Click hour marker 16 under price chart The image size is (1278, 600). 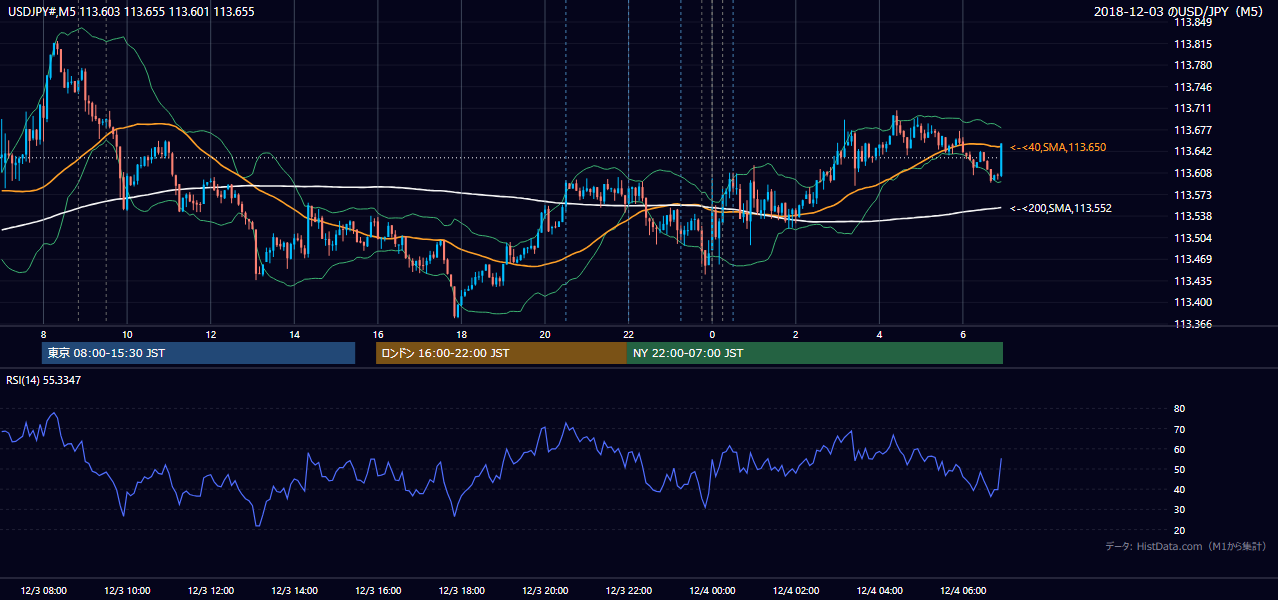coord(377,334)
